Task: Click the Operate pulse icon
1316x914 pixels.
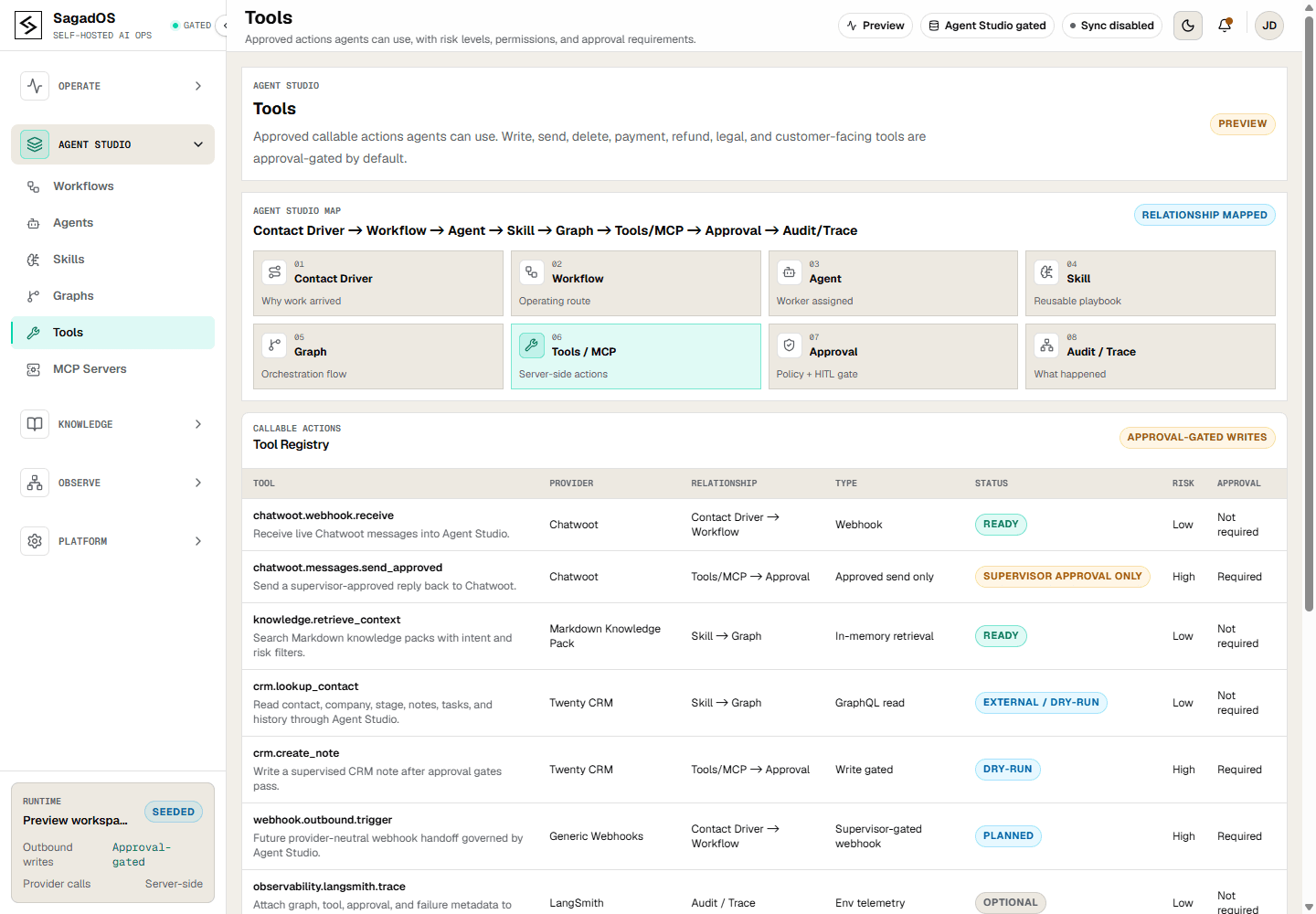Action: point(35,86)
